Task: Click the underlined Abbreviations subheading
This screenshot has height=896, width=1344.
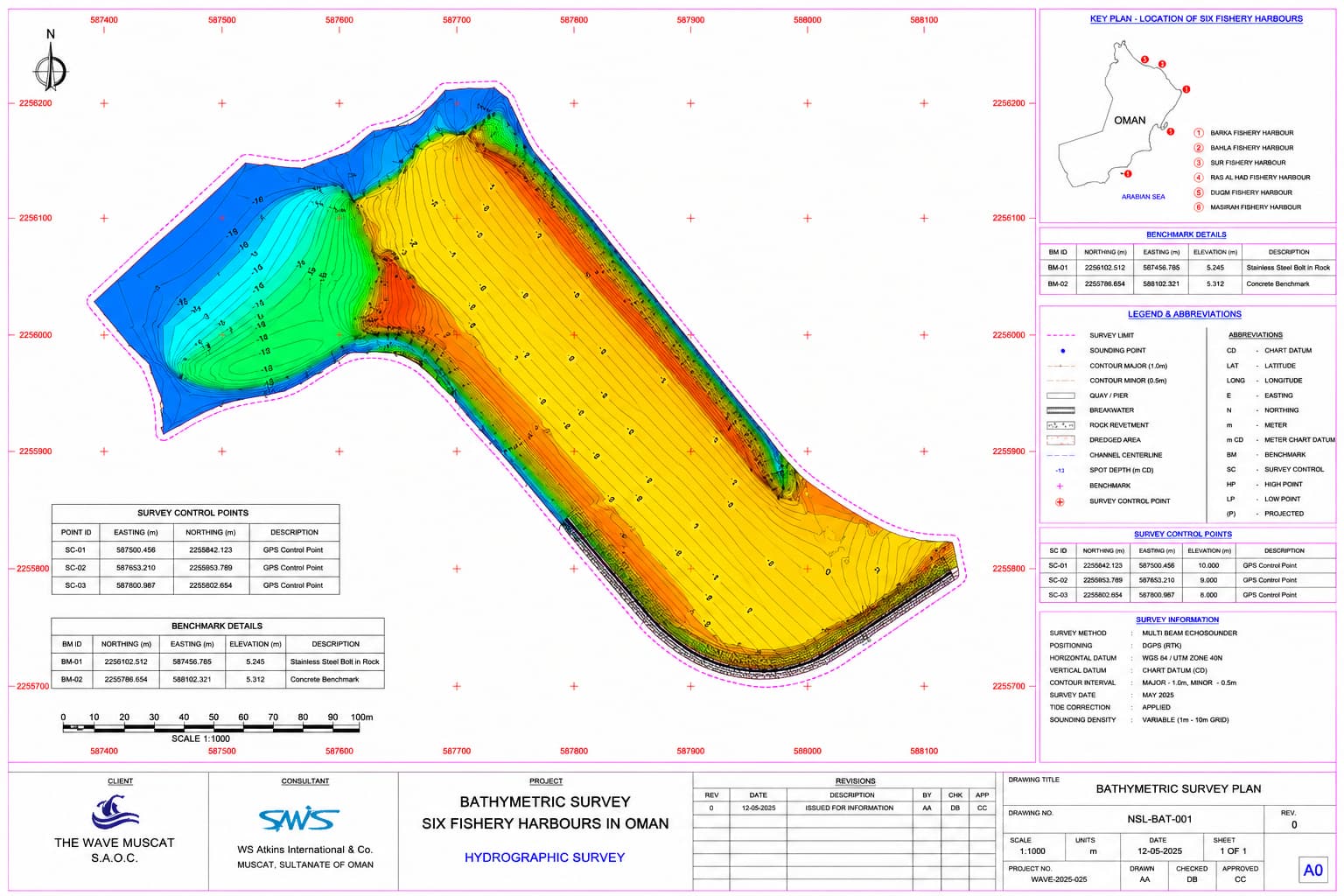Action: coord(1255,335)
